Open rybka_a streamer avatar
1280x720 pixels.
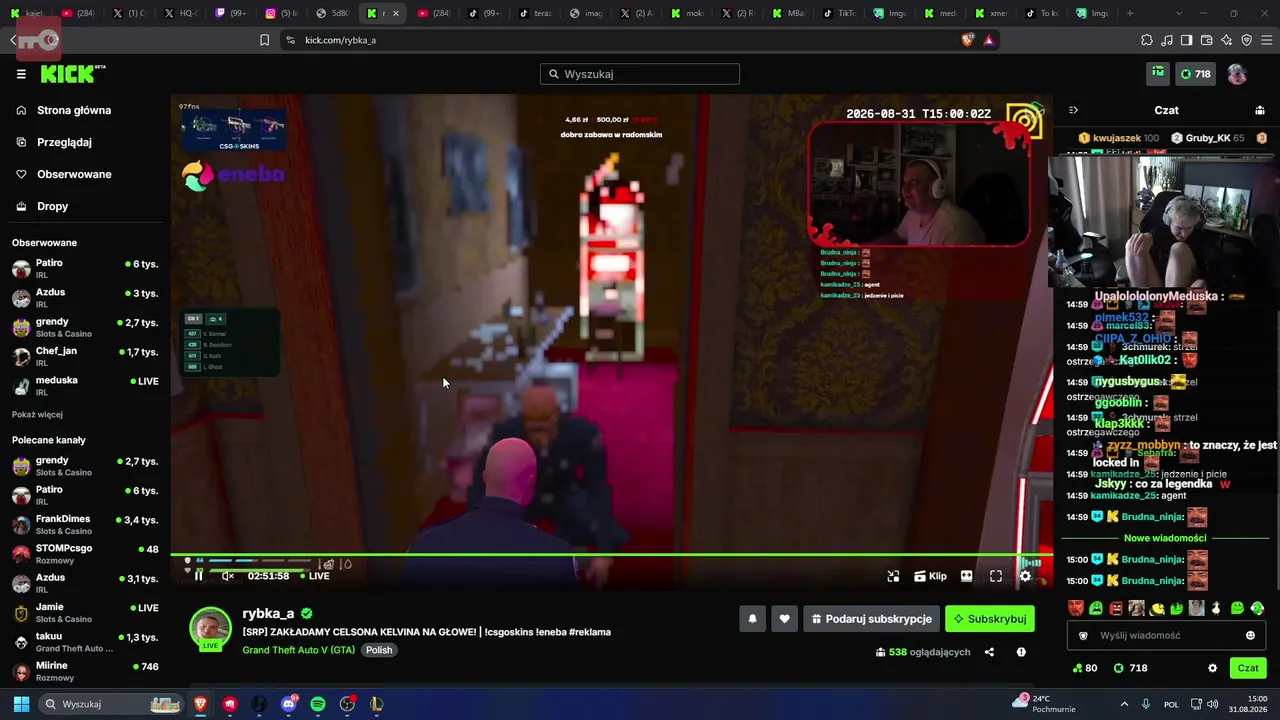coord(210,628)
